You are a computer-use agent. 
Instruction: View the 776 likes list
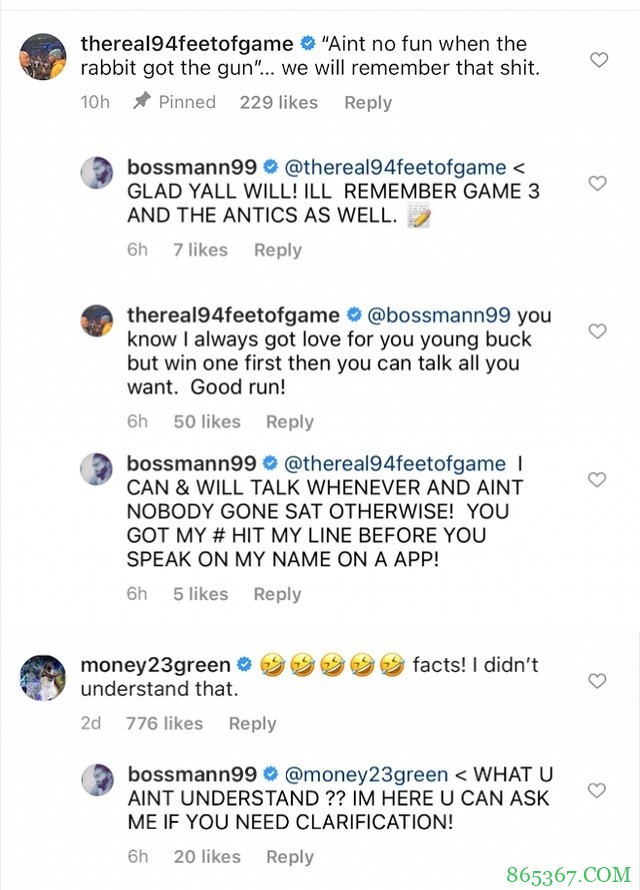(164, 723)
